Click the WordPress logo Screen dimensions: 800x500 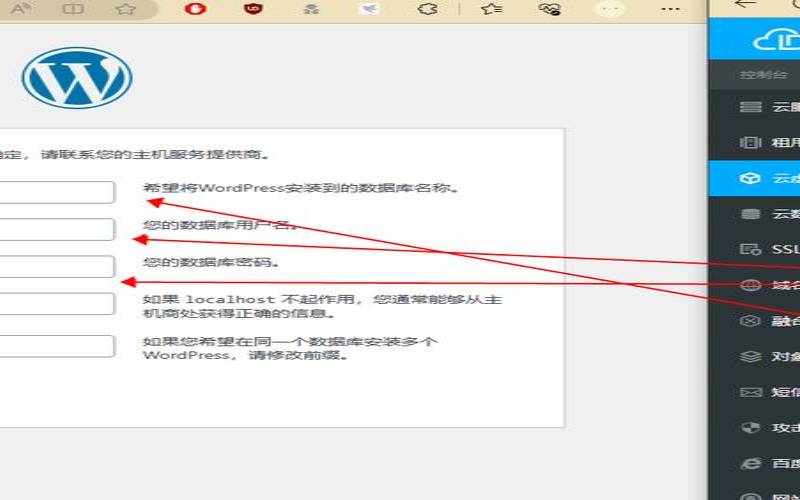[77, 78]
